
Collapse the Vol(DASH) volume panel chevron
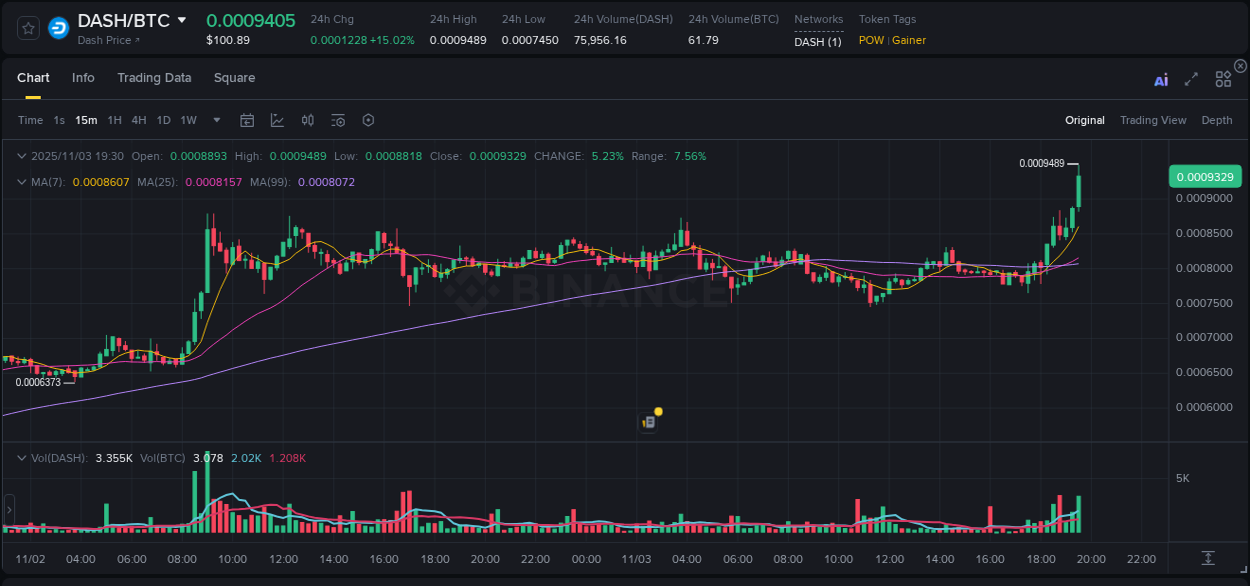(22, 457)
